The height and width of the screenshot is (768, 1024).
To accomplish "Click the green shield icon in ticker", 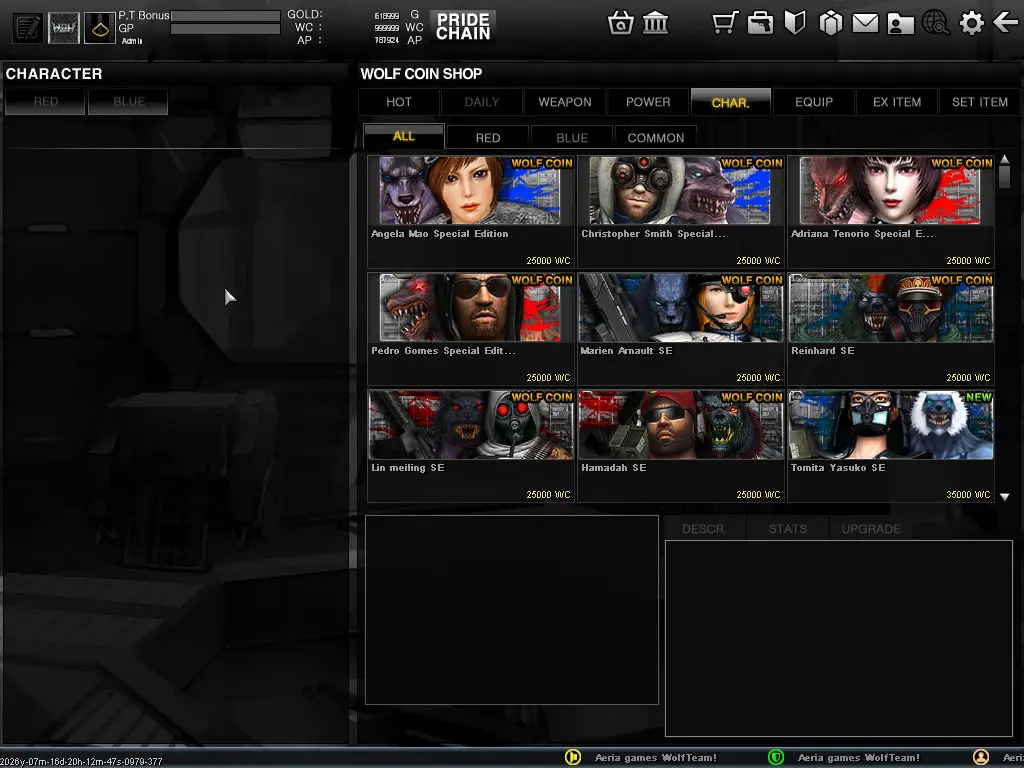I will [x=775, y=757].
